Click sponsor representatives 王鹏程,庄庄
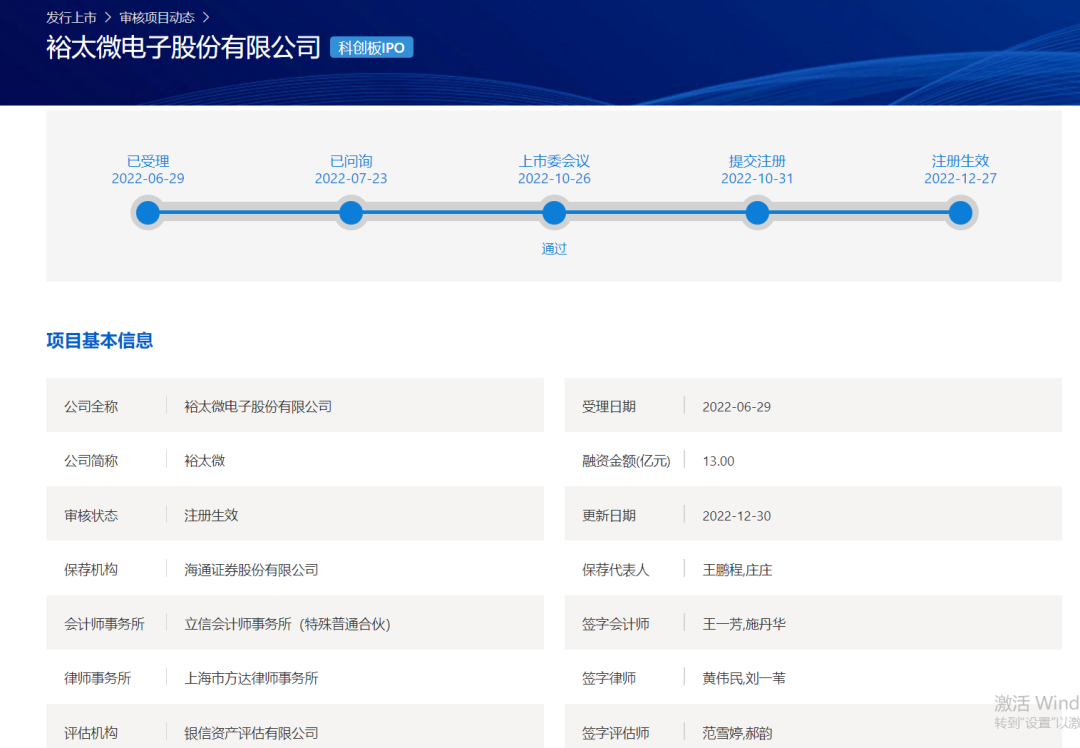1080x748 pixels. 737,570
